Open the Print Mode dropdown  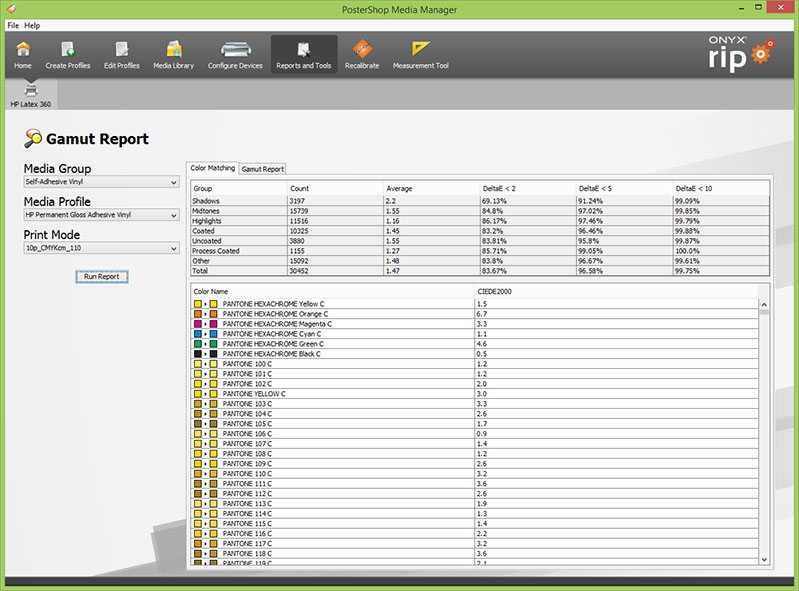101,248
